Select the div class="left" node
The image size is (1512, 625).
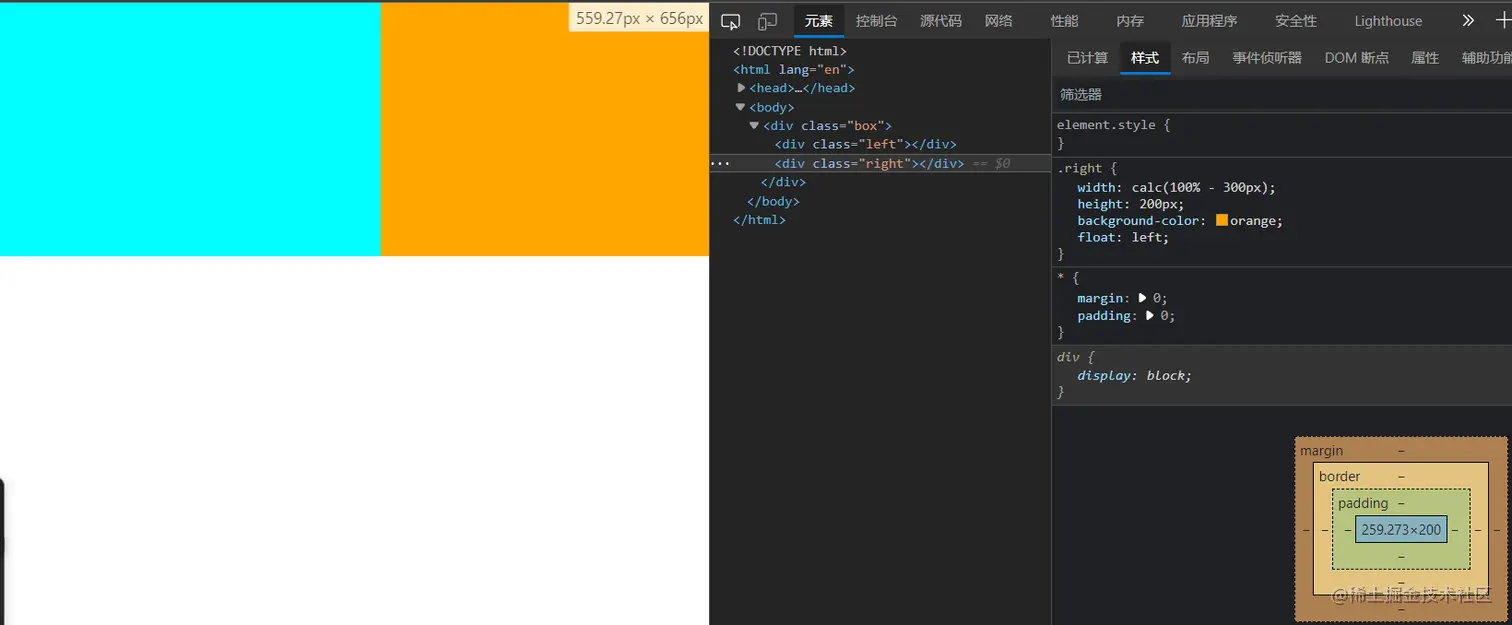[x=866, y=144]
